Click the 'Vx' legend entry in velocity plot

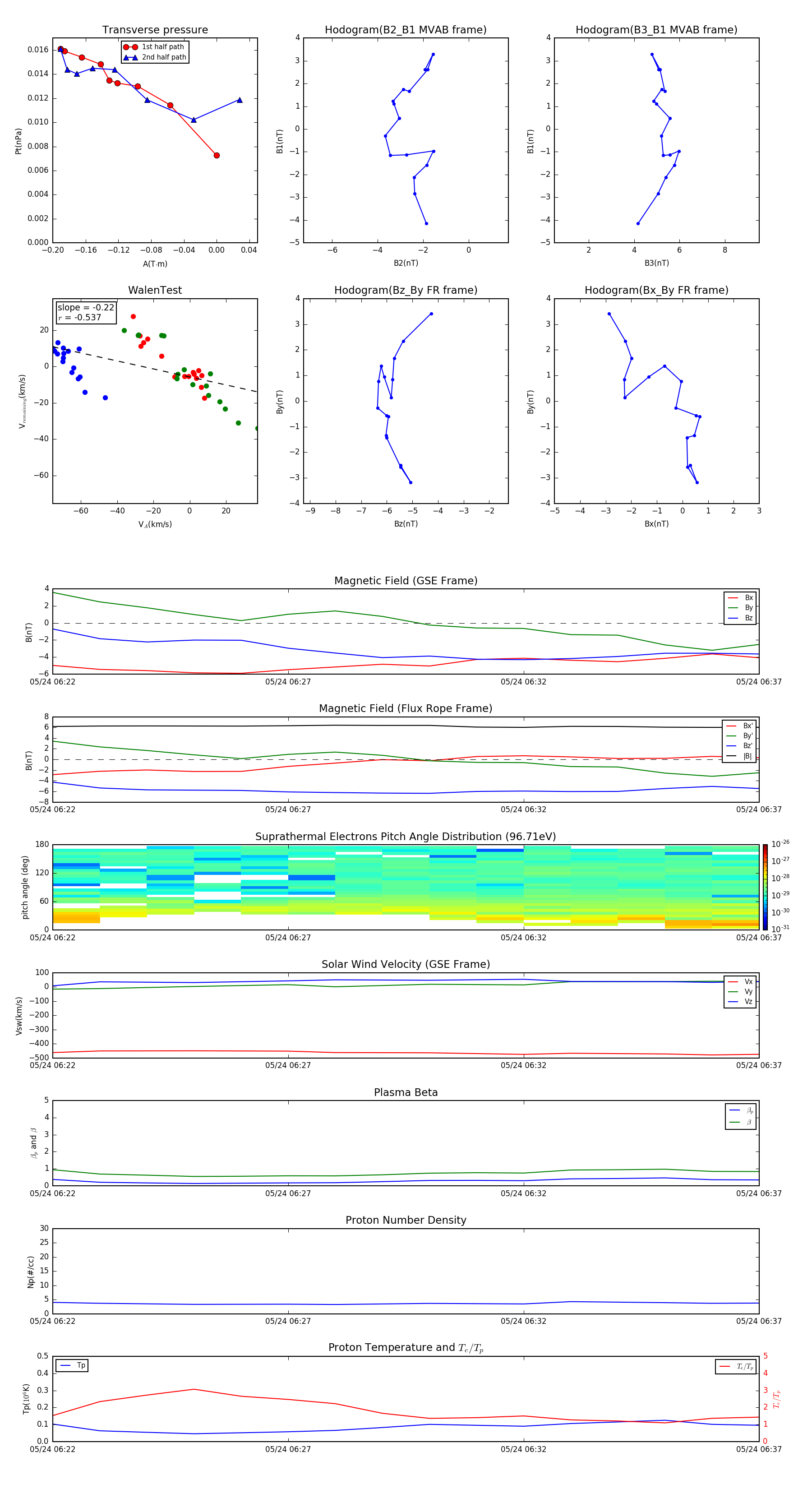click(x=740, y=981)
